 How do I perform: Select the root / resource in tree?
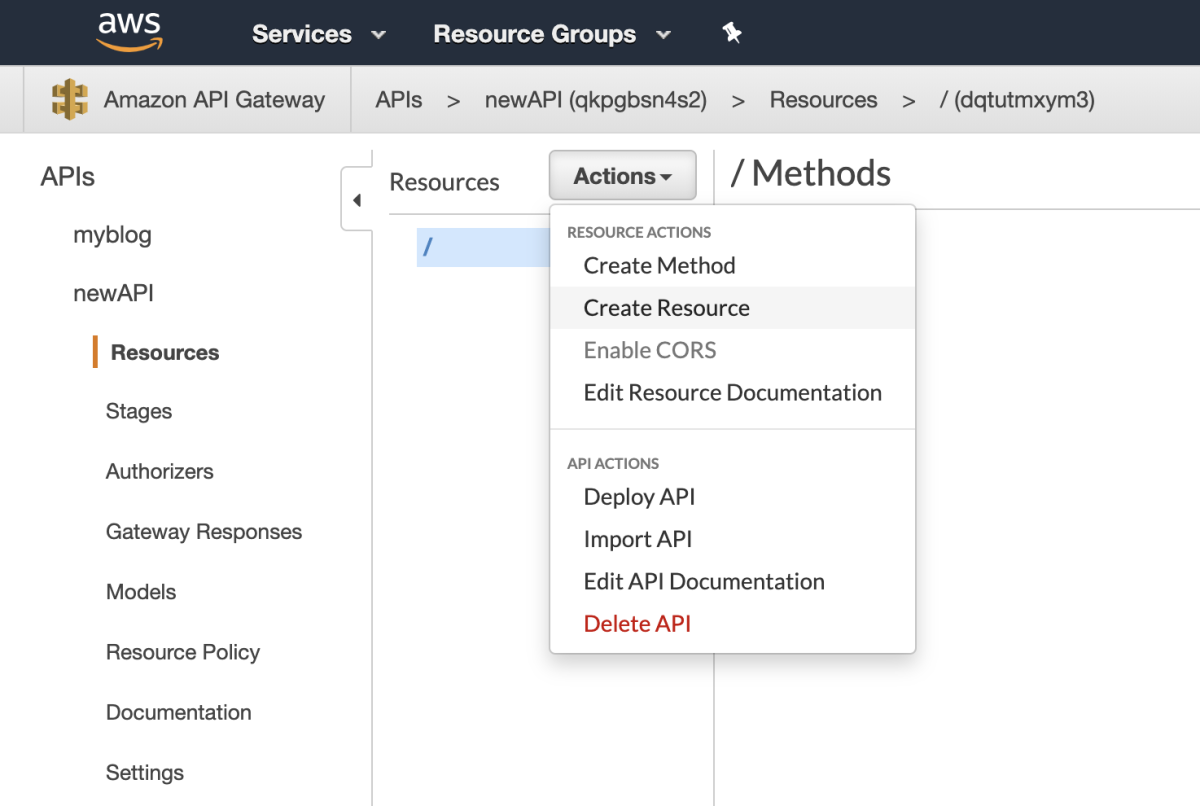[x=483, y=247]
